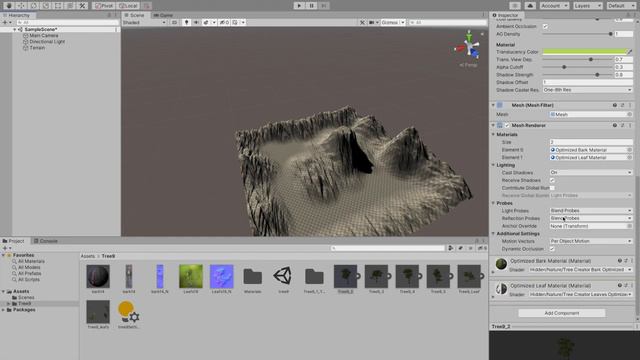640x360 pixels.
Task: Open the Motion Vectors dropdown
Action: click(591, 241)
